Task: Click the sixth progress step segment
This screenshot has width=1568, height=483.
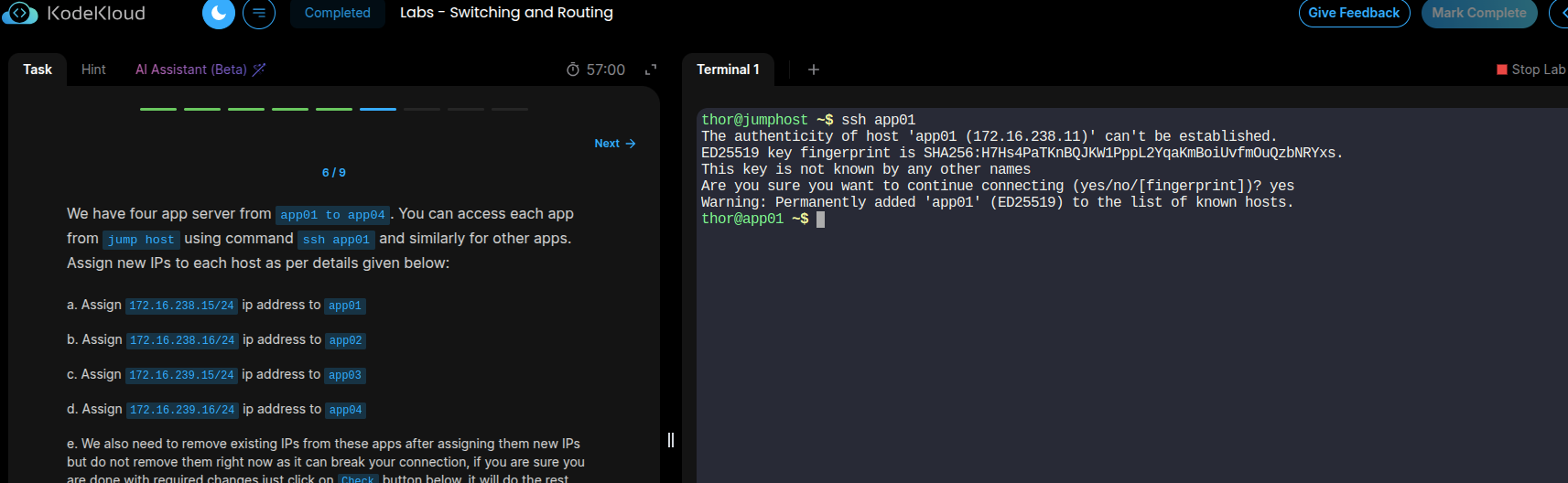Action: click(x=378, y=109)
